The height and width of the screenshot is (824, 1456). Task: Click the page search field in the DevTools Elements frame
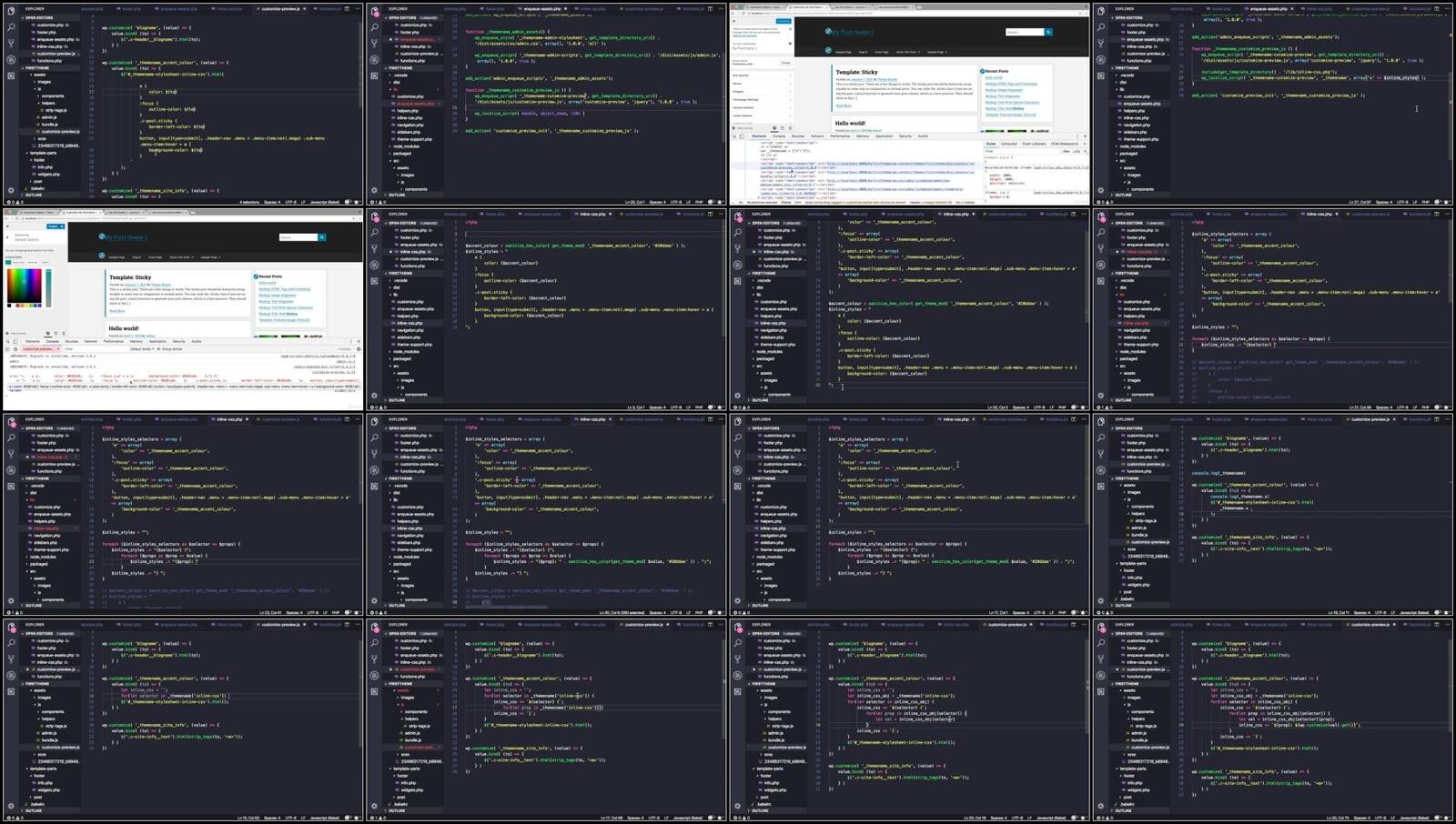1025,32
